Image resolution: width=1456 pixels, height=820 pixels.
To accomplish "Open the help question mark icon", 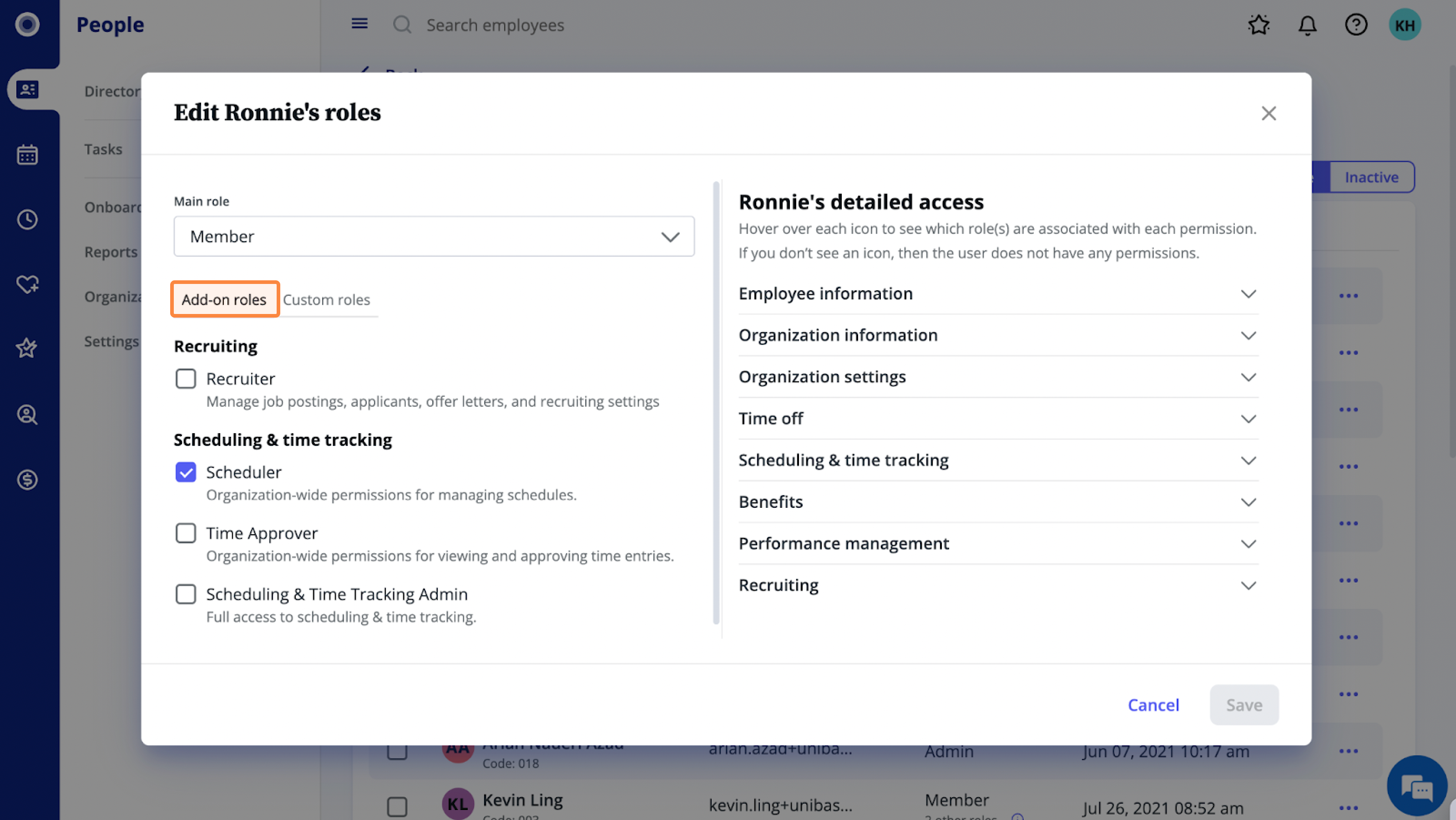I will (x=1356, y=24).
